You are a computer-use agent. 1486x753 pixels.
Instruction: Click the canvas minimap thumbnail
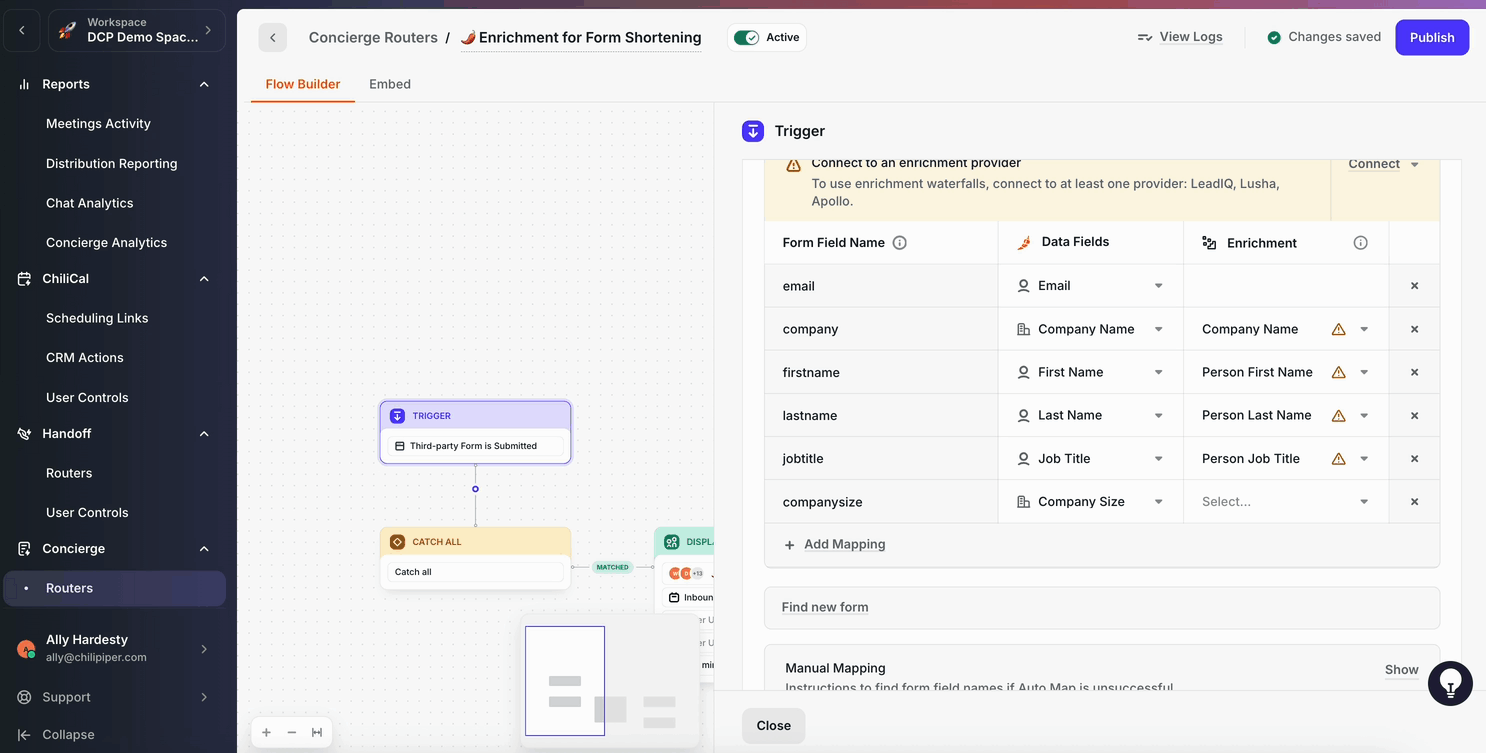[610, 682]
